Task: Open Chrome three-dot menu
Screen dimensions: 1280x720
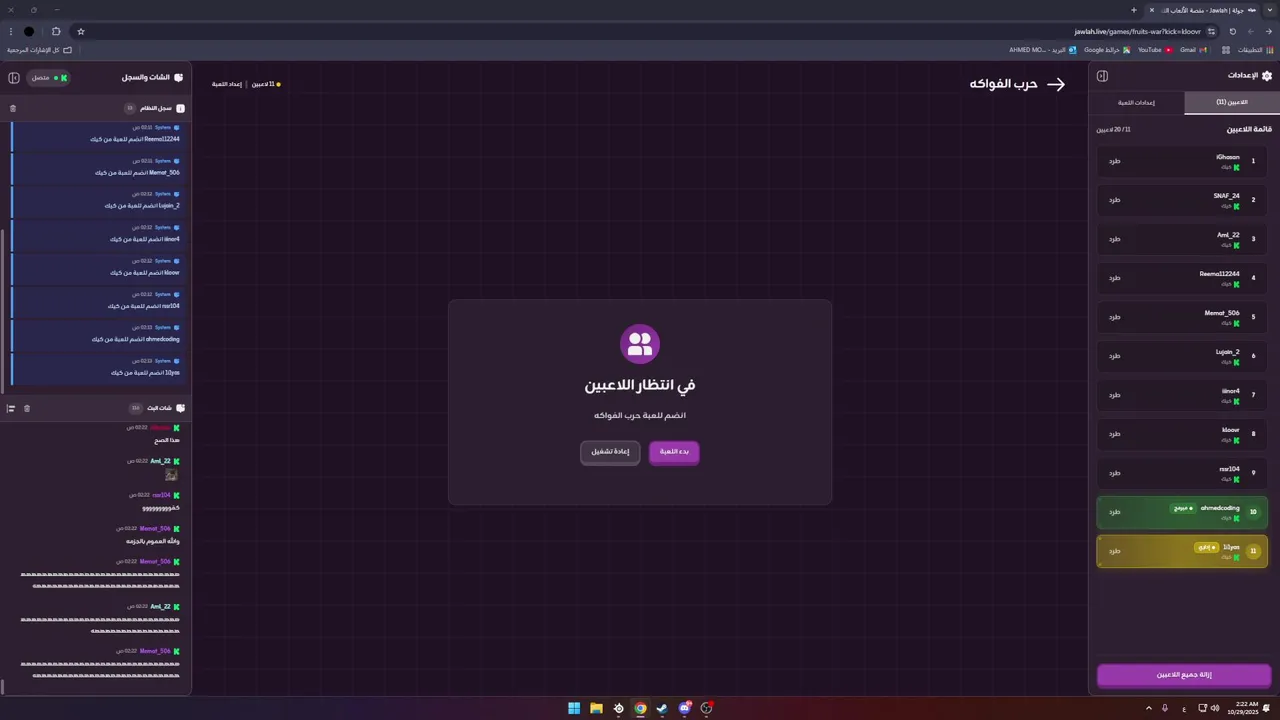Action: coord(10,31)
